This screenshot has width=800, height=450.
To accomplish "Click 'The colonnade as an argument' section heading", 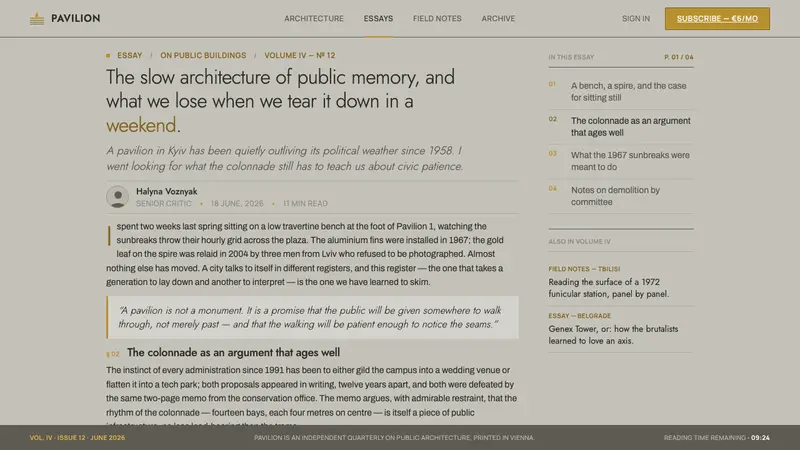I will (233, 353).
